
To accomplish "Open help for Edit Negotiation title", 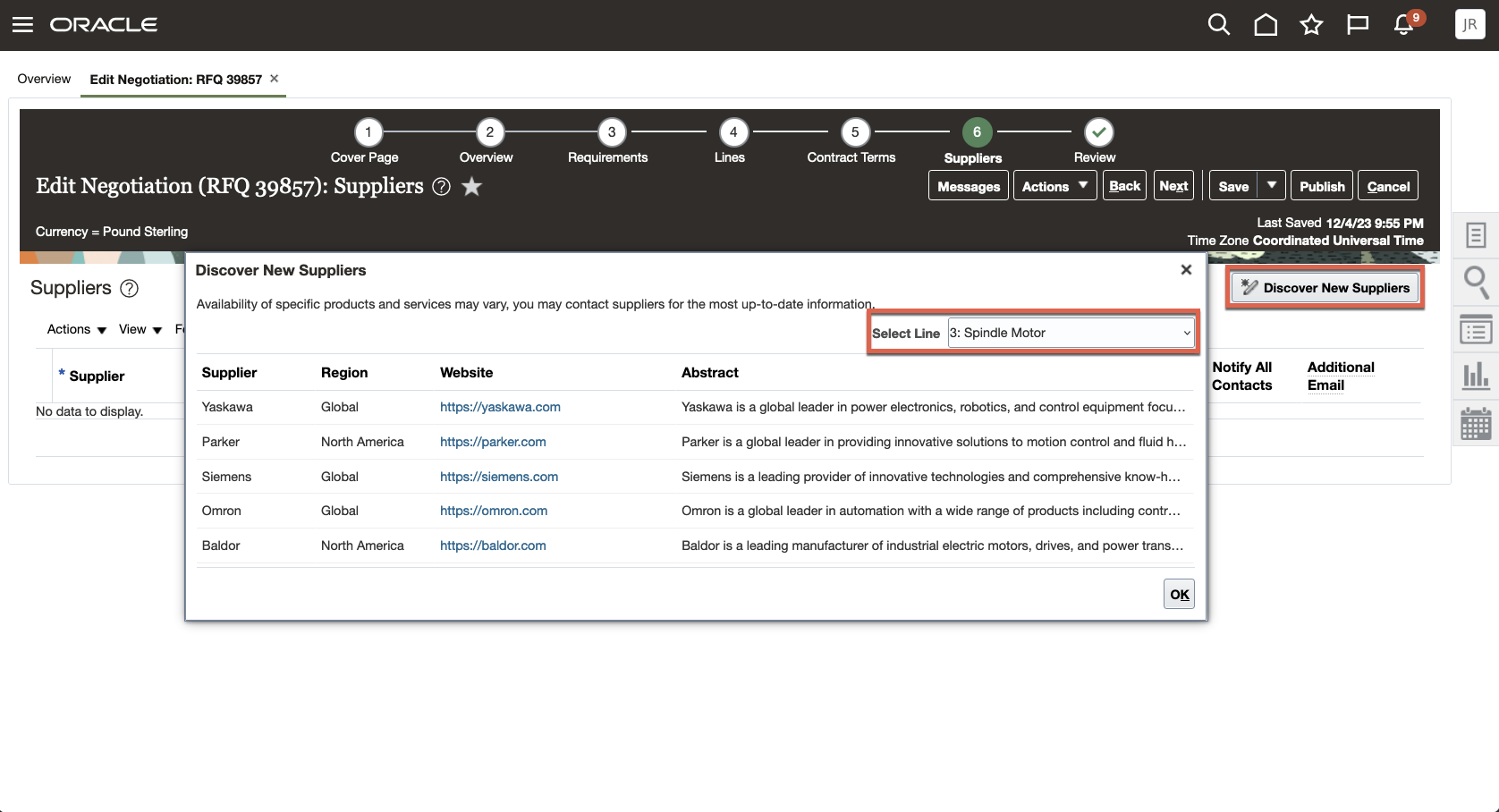I will coord(441,187).
